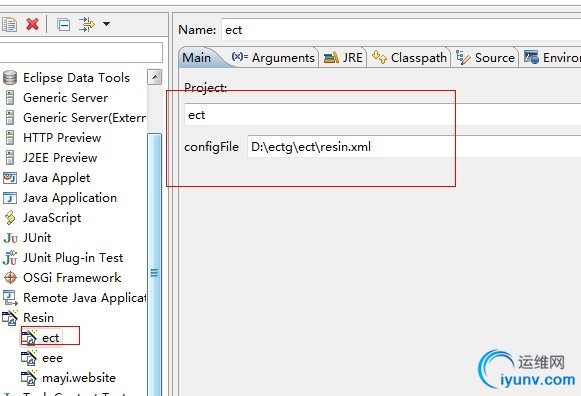Select the Resin configuration group
The width and height of the screenshot is (581, 396).
tap(38, 318)
